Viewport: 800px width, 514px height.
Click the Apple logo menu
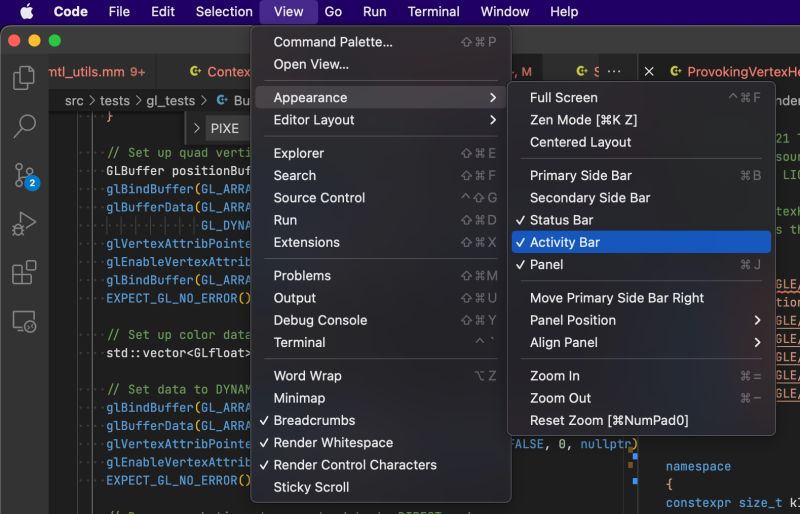point(27,11)
